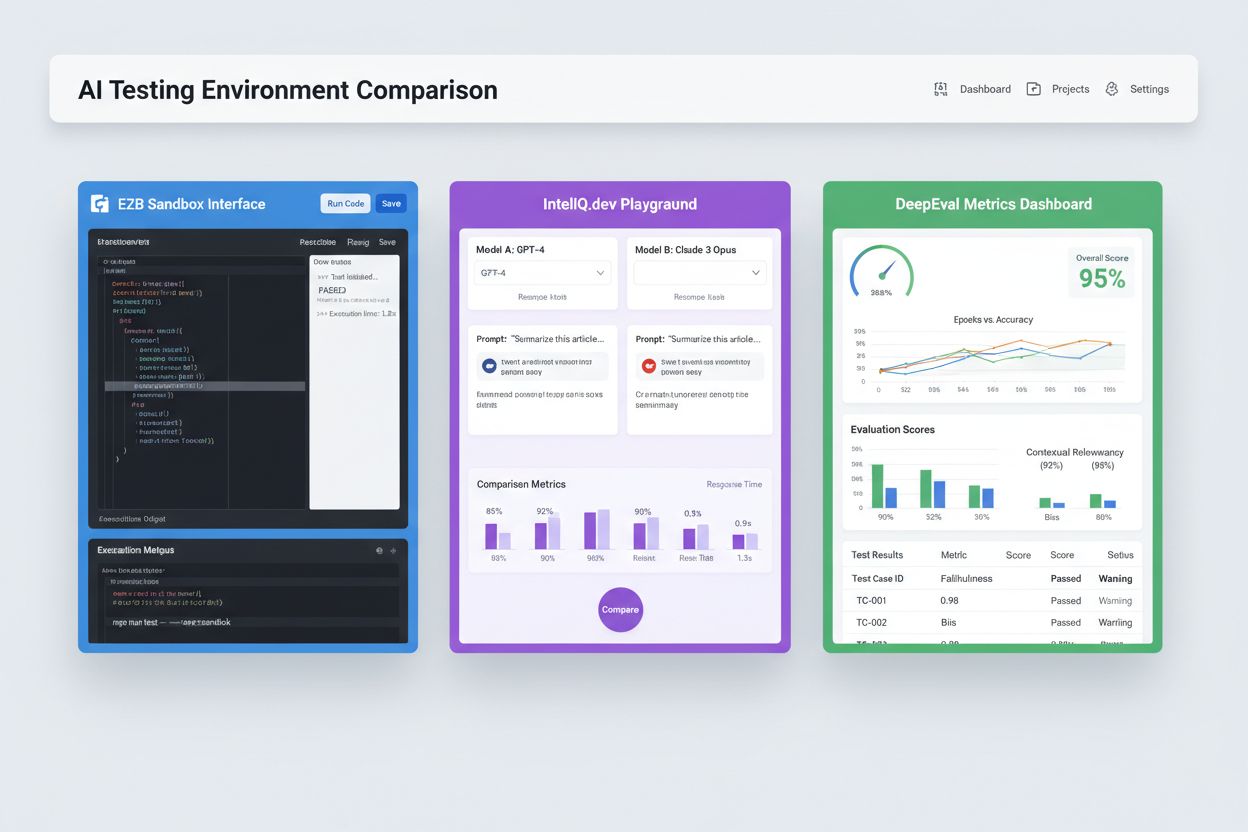Open the GPT-4 model dropdown under Model A

[x=542, y=272]
